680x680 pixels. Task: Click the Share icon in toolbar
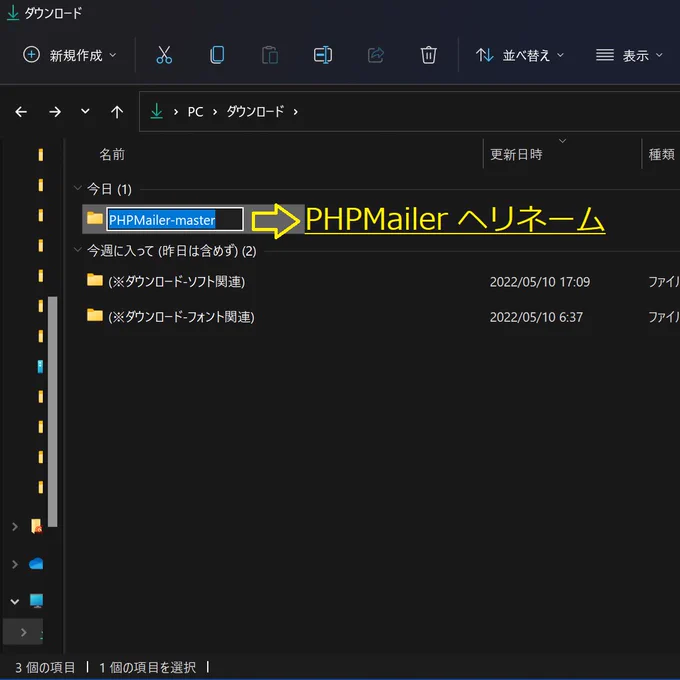click(376, 55)
